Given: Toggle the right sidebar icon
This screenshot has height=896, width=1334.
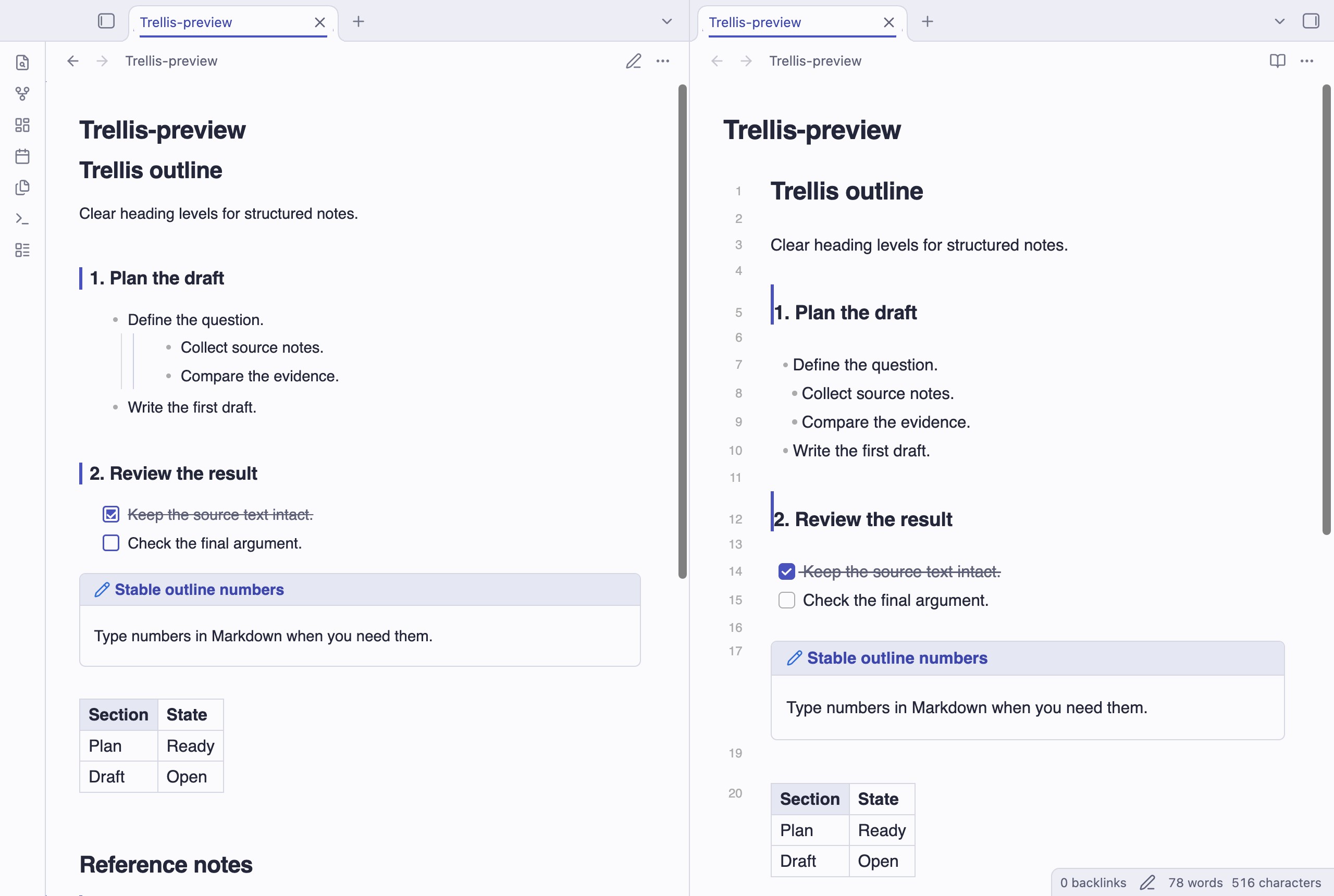Looking at the screenshot, I should [x=1311, y=21].
